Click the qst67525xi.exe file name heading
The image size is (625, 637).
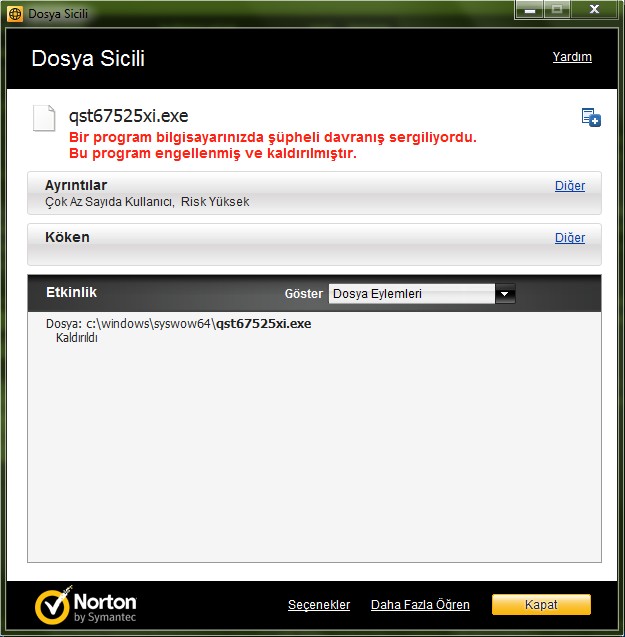[x=128, y=116]
